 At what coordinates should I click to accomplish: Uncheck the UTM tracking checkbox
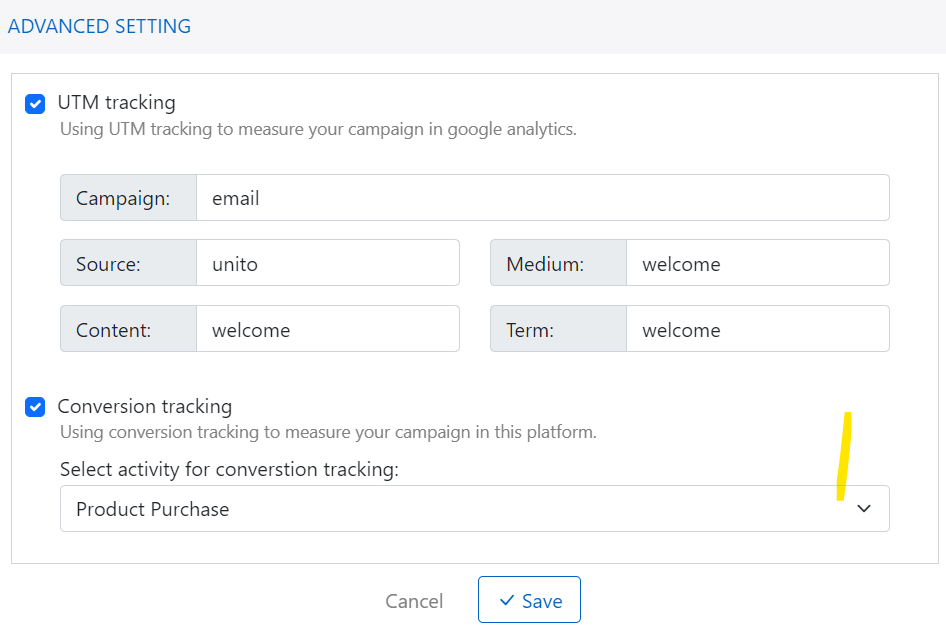click(36, 103)
